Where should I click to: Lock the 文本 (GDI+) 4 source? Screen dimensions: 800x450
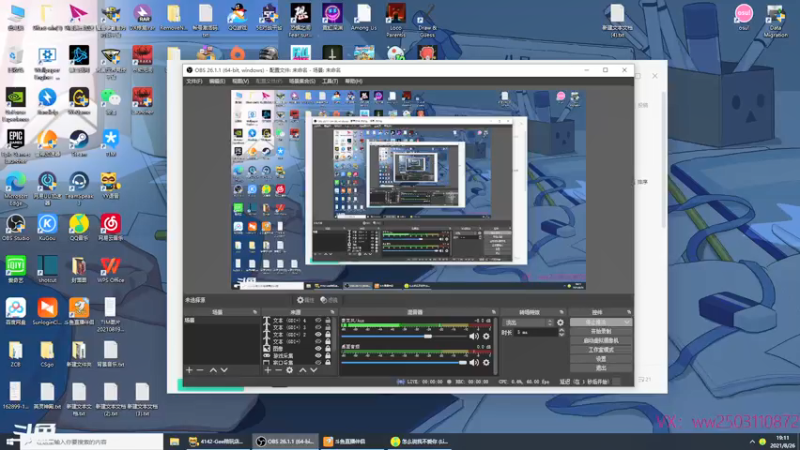(x=328, y=320)
